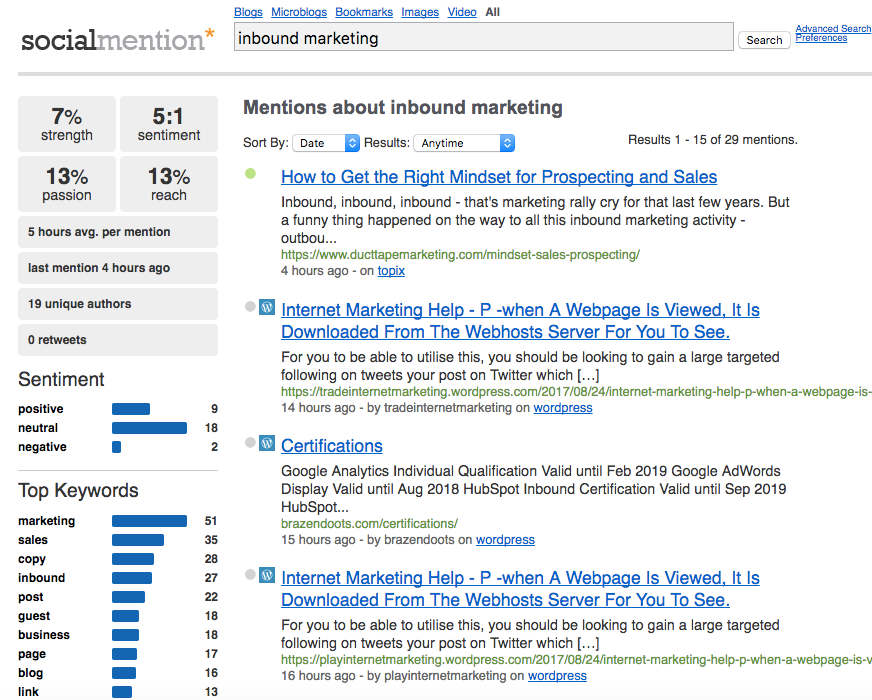
Task: Click the socialmention logo
Action: [x=117, y=40]
